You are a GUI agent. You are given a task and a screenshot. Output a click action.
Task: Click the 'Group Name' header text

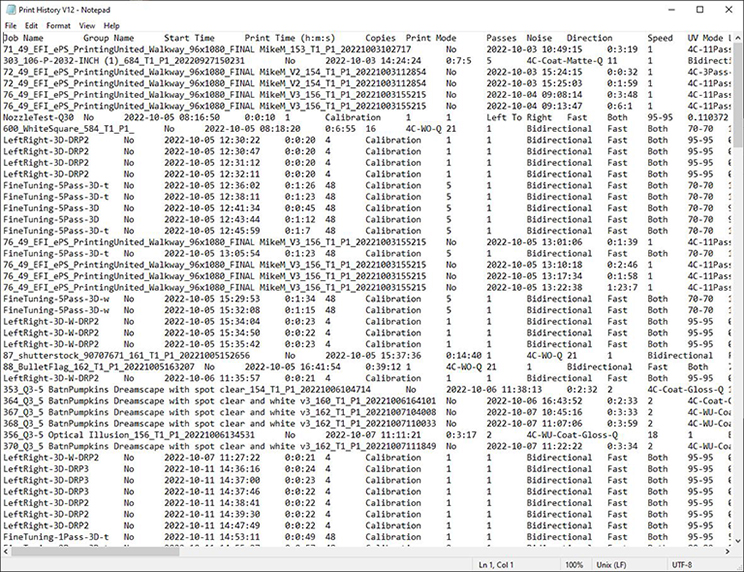pos(109,38)
